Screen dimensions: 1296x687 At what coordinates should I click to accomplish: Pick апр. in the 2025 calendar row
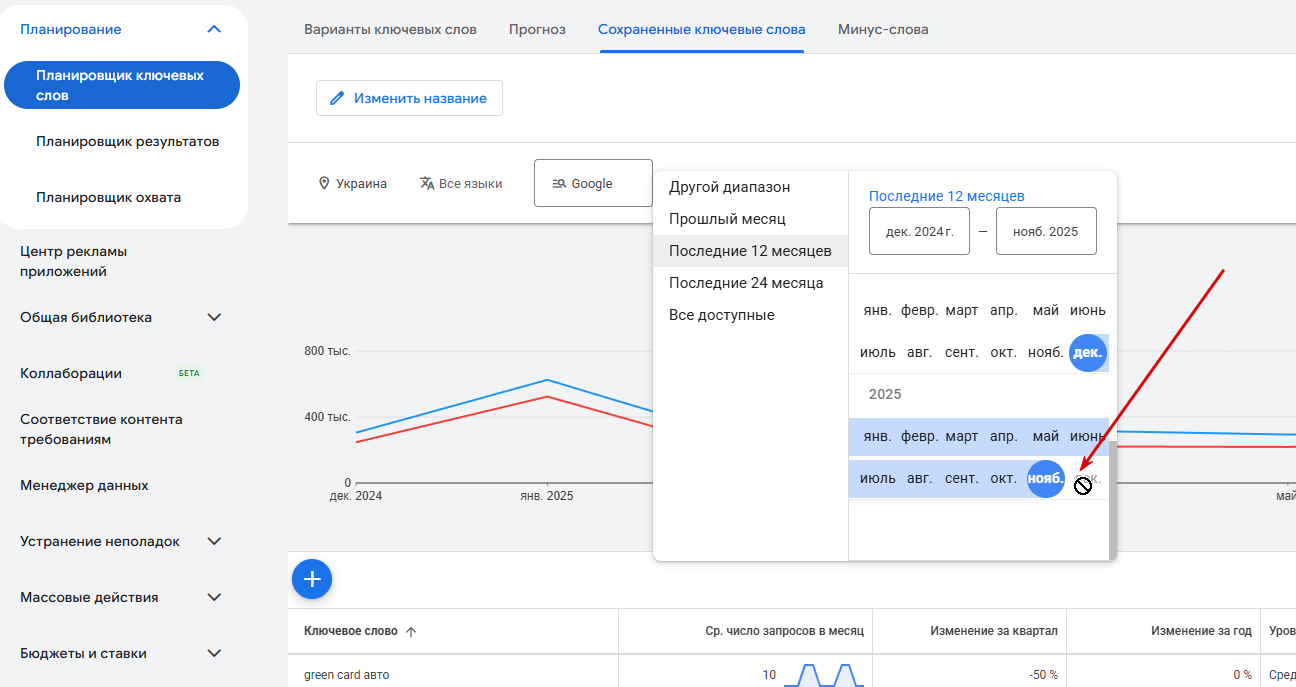pos(1004,437)
